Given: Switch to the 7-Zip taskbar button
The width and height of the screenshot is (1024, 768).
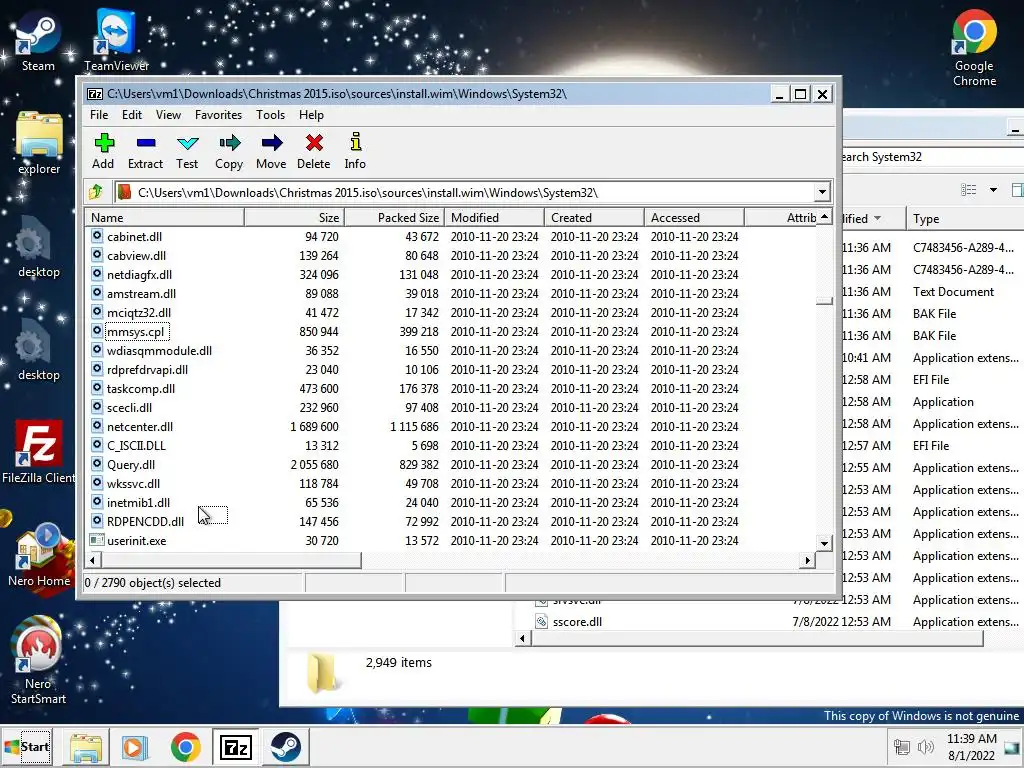Looking at the screenshot, I should pos(235,747).
